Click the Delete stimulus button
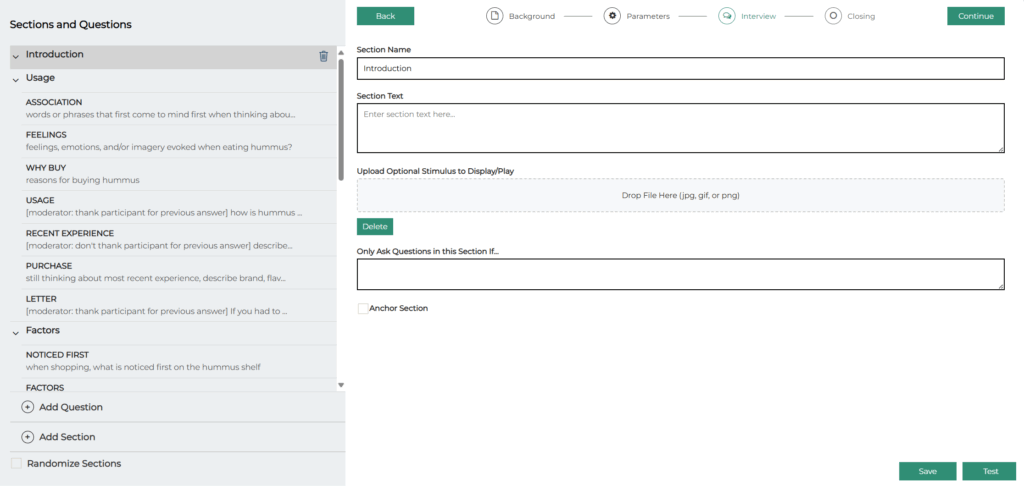Screen dimensions: 1024x496 click(x=375, y=226)
